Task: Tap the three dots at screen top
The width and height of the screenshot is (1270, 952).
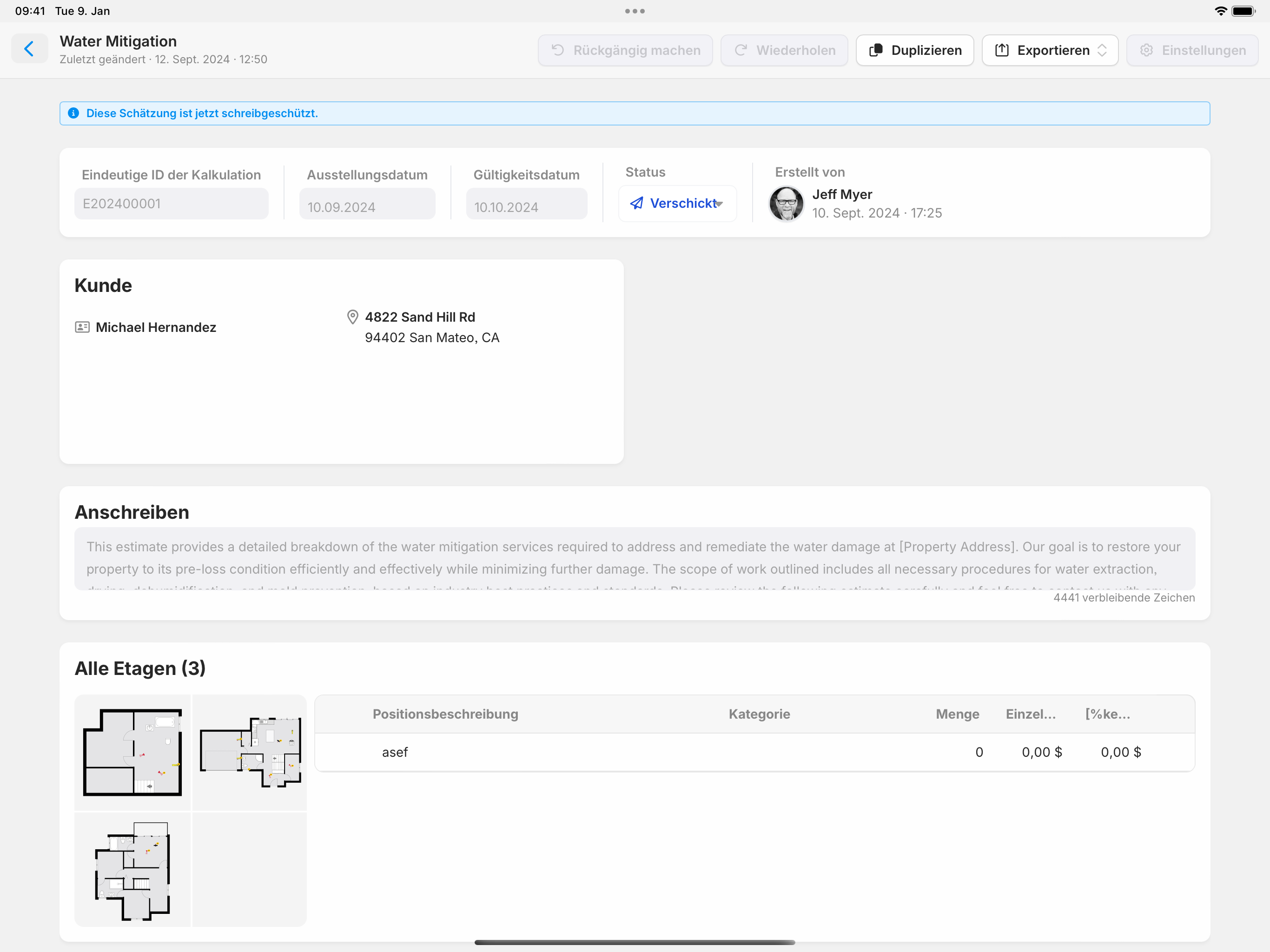Action: click(635, 11)
